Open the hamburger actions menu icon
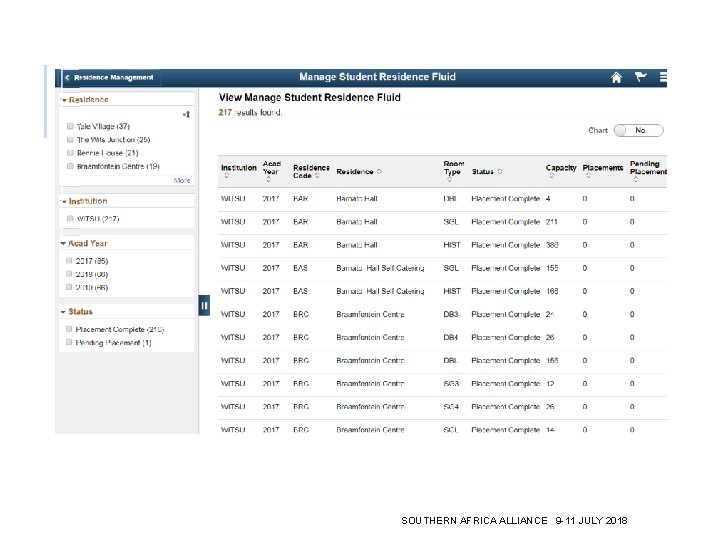720x540 pixels. pyautogui.click(x=663, y=77)
